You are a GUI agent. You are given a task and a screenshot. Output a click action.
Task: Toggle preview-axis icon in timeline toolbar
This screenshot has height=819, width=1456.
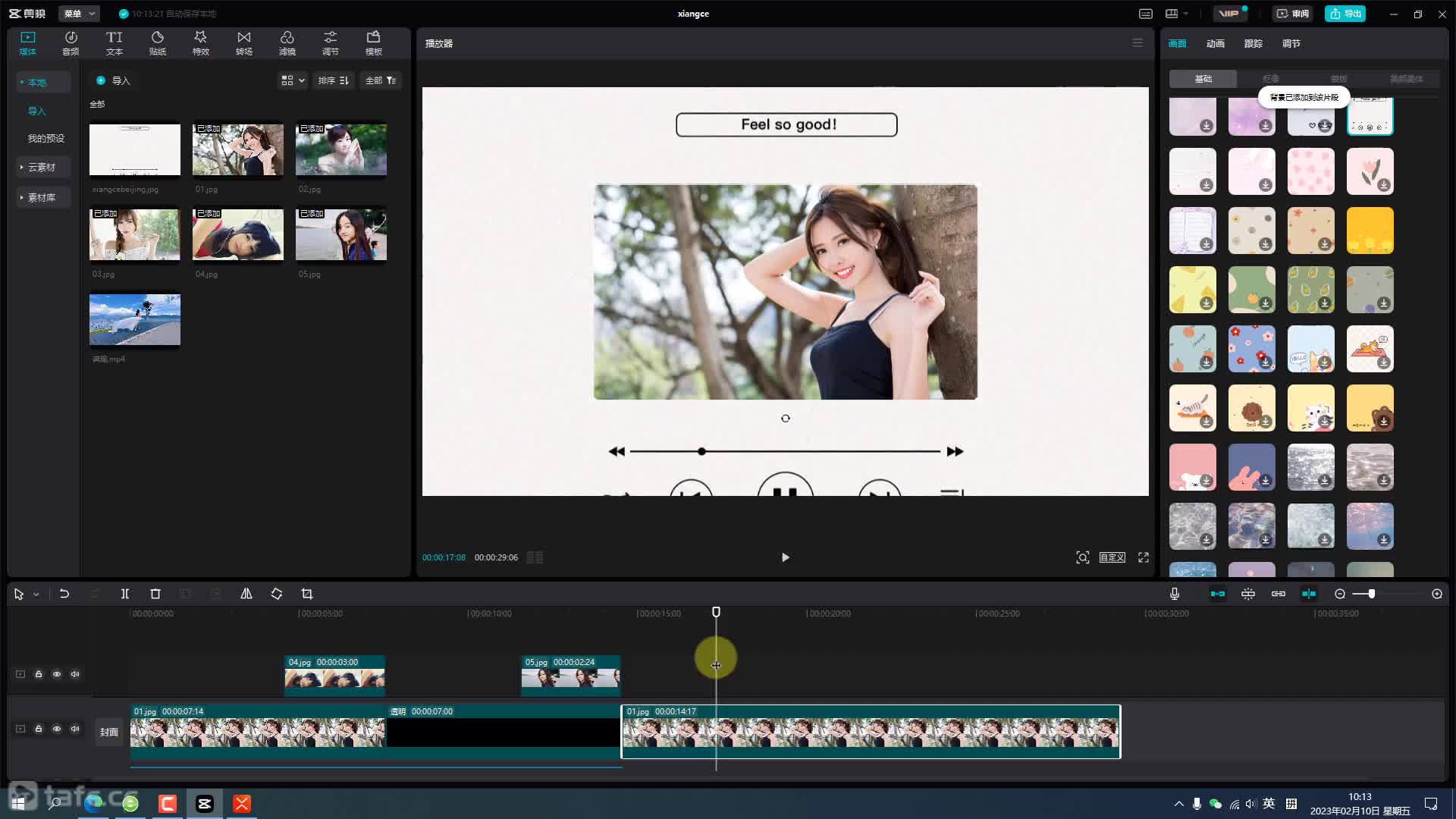pos(1309,594)
